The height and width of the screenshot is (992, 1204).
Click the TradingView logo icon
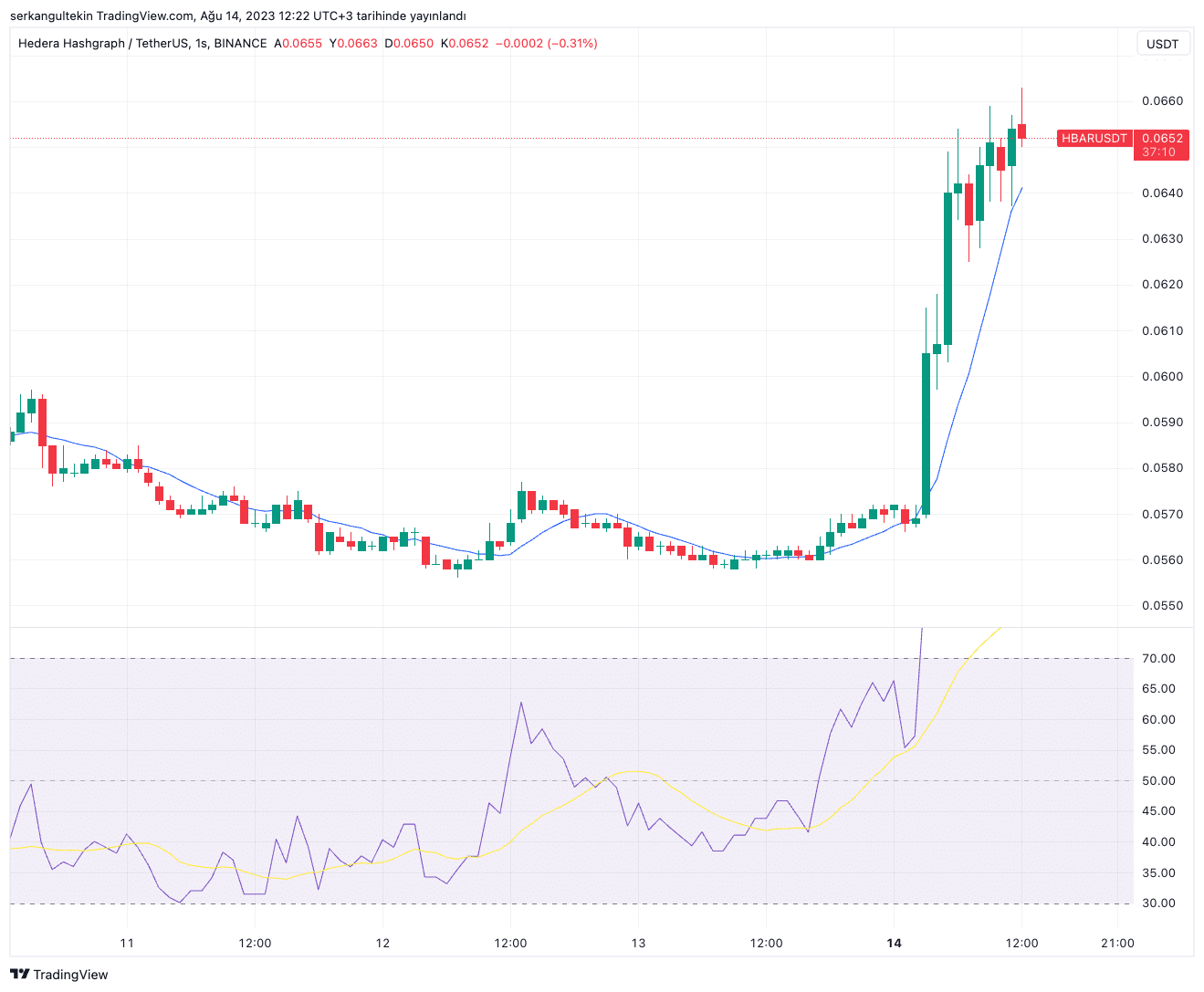(x=19, y=974)
